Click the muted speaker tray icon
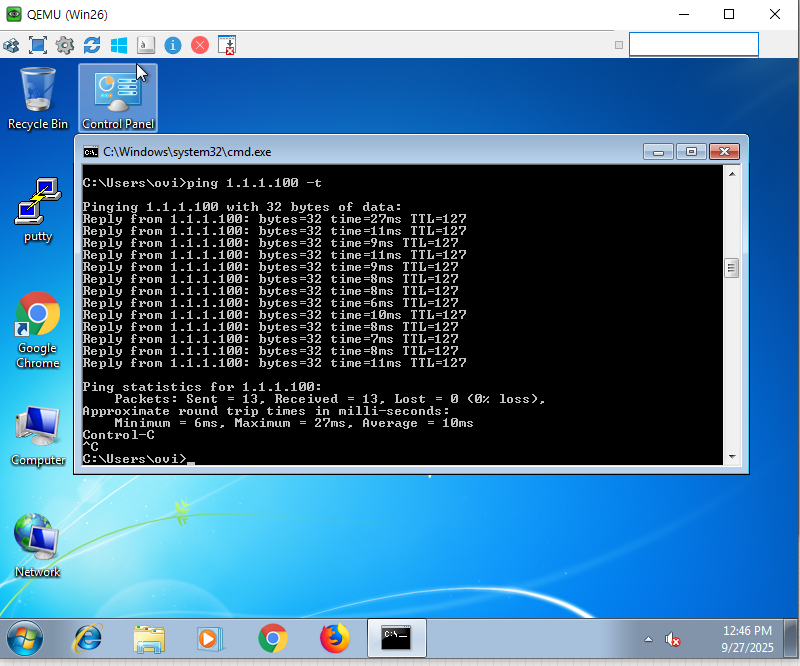 click(672, 639)
